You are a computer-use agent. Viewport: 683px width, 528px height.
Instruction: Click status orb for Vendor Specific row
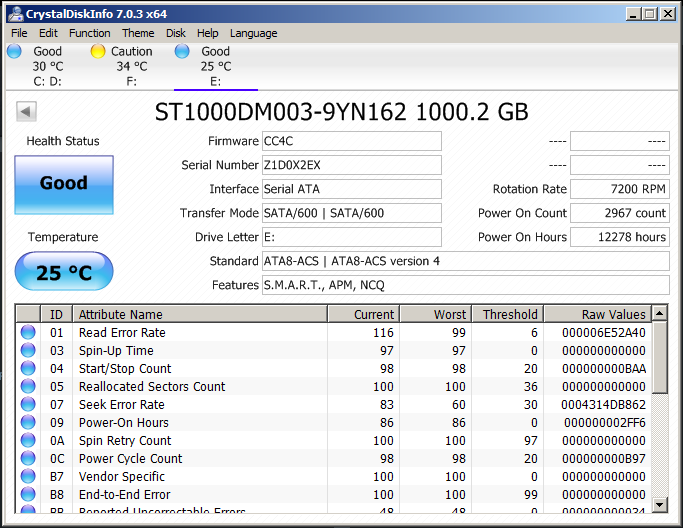[28, 477]
